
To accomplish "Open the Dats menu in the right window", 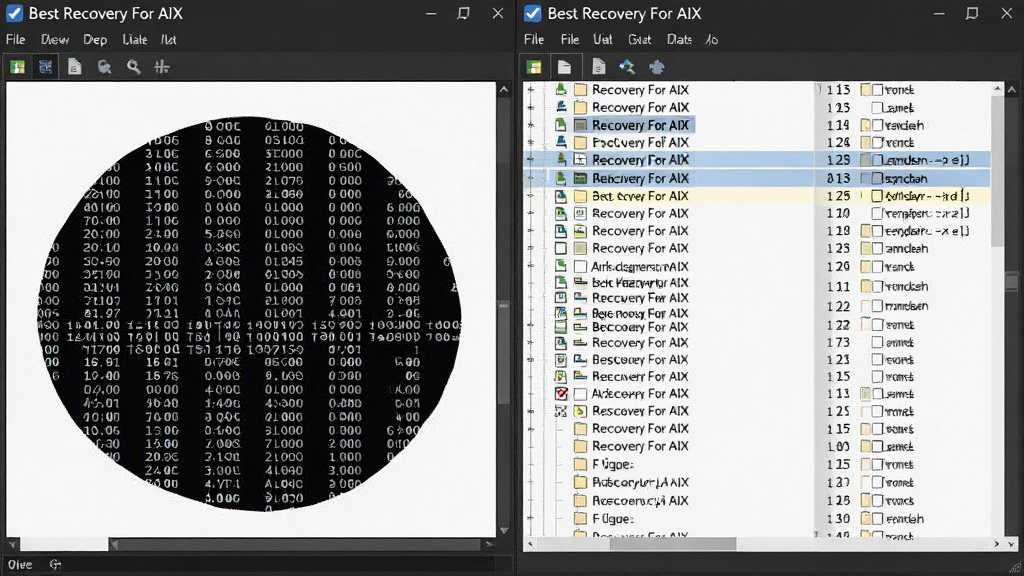I will [x=679, y=39].
